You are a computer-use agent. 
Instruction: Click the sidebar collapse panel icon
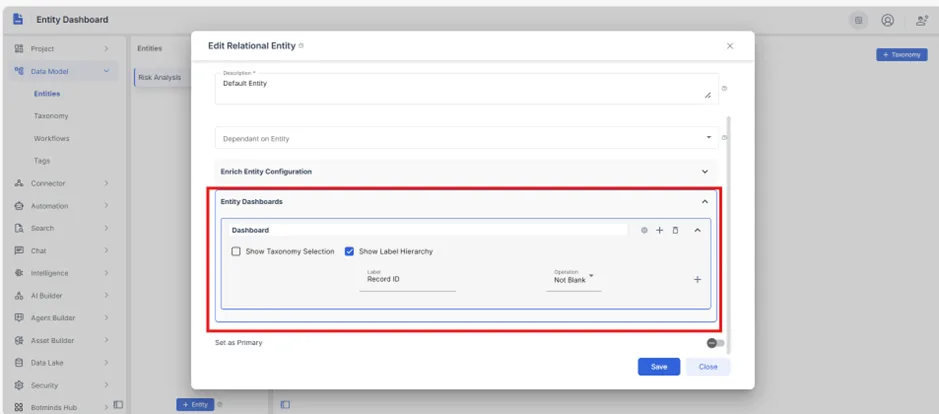pyautogui.click(x=118, y=405)
